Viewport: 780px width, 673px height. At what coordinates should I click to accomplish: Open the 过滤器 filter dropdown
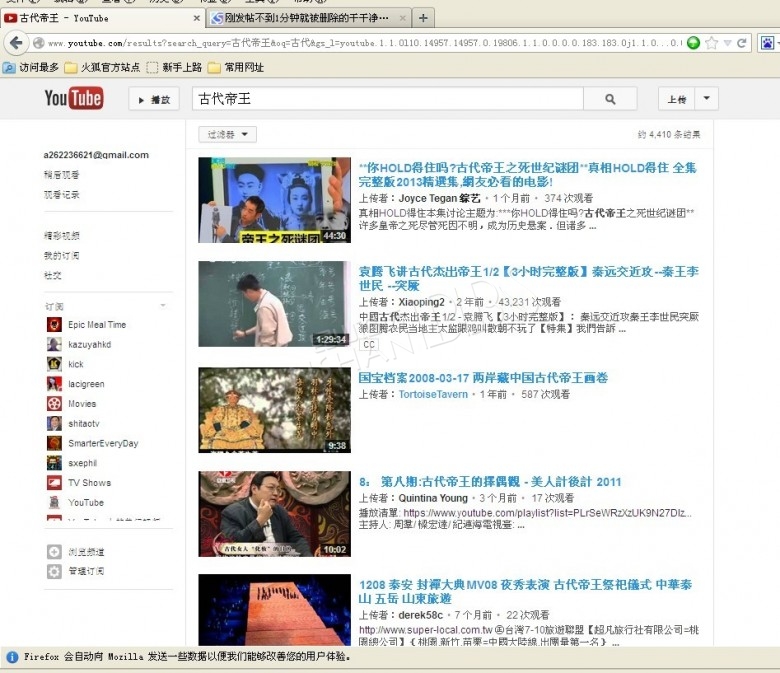pos(227,134)
